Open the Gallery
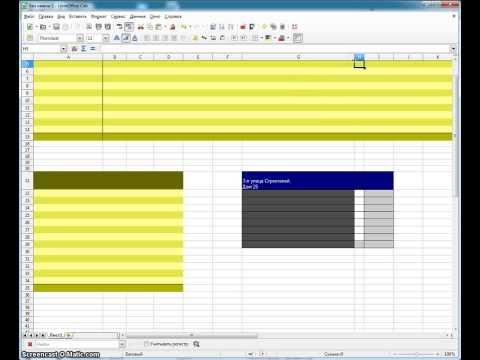 pos(273,27)
